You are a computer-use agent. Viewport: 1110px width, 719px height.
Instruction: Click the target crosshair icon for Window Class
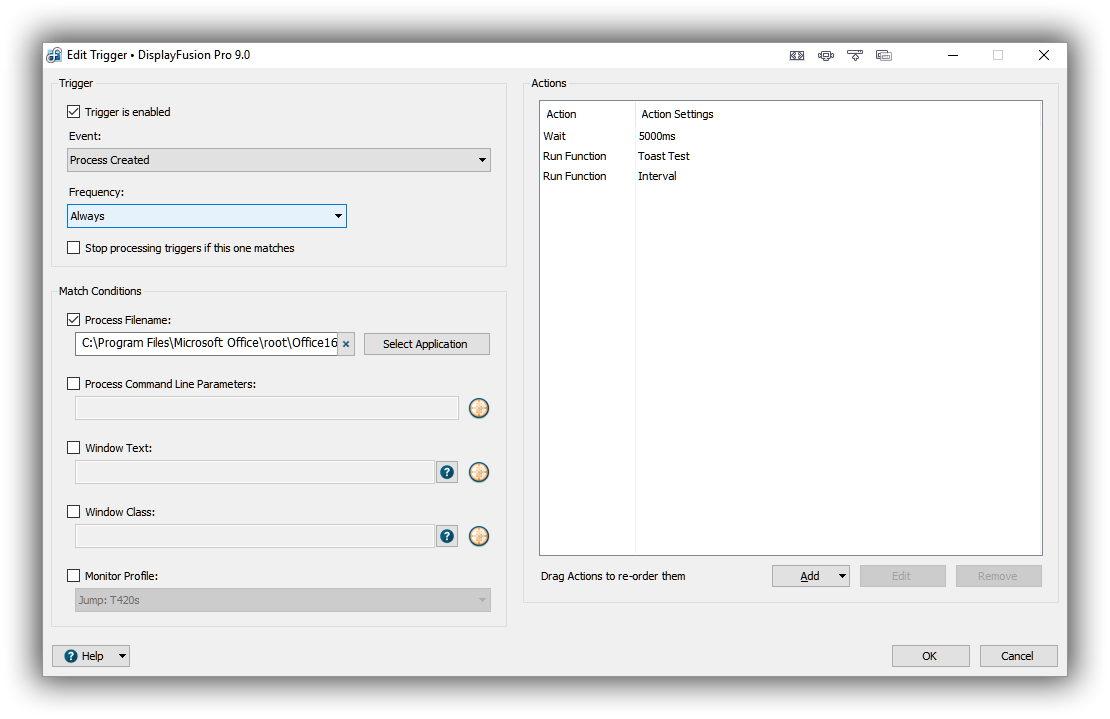(479, 536)
